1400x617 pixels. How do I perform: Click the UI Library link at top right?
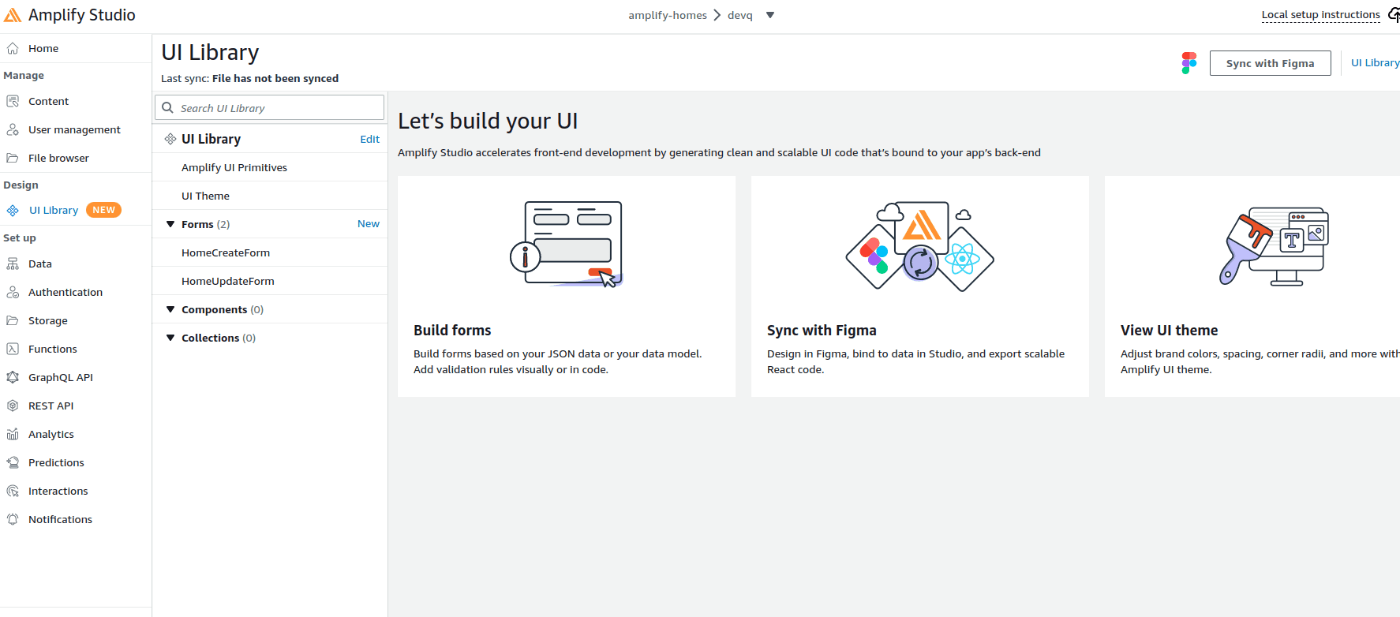(x=1375, y=63)
